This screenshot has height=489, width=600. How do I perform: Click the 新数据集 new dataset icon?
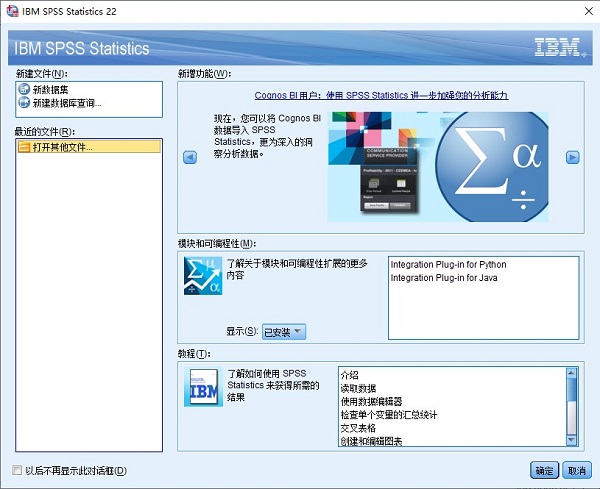pos(24,90)
